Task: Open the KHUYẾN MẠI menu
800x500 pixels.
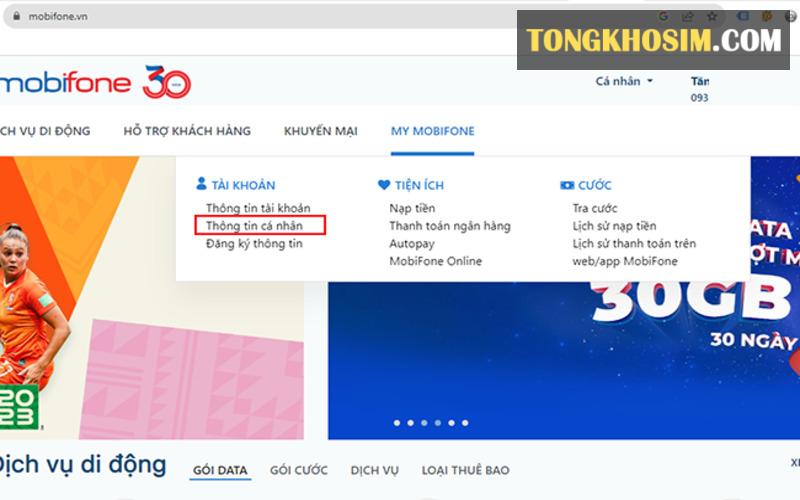Action: point(320,131)
